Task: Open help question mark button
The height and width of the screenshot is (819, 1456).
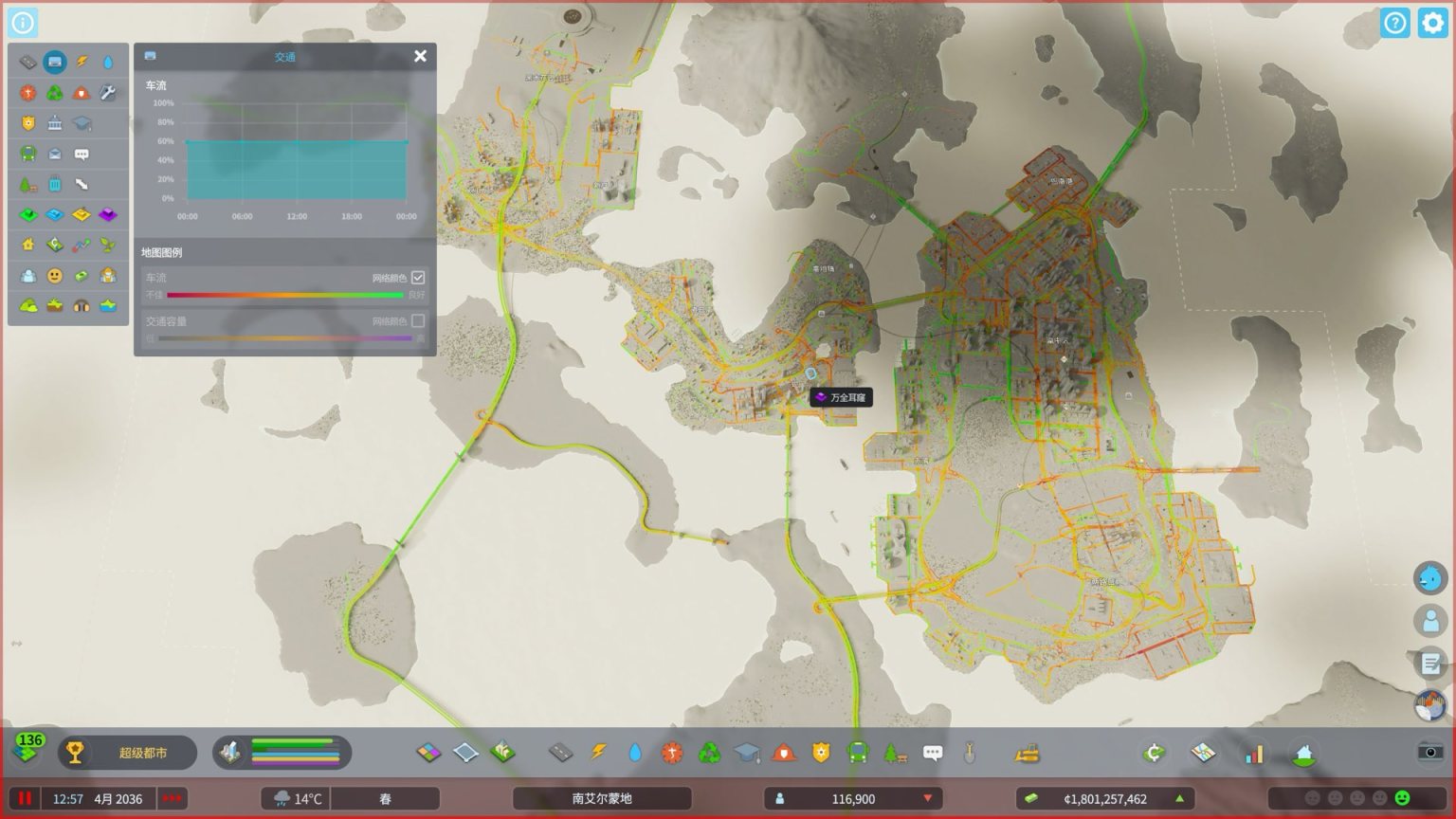Action: pos(1395,23)
